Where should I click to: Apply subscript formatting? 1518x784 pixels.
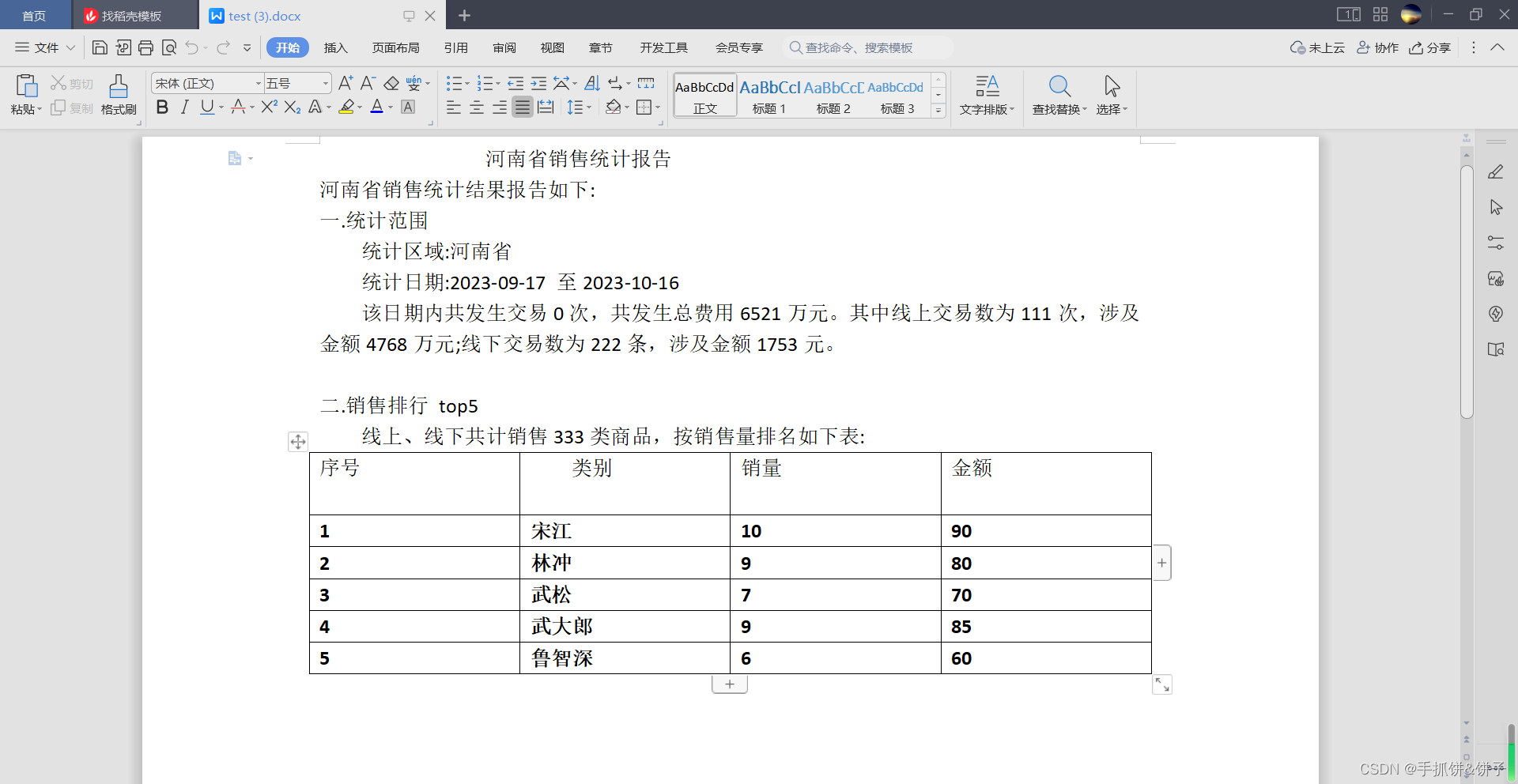[291, 107]
